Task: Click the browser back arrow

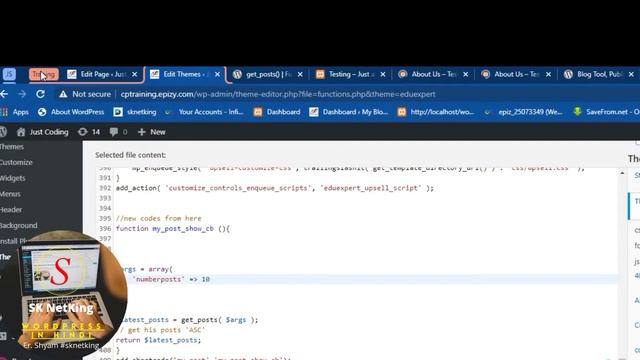Action: click(x=4, y=94)
